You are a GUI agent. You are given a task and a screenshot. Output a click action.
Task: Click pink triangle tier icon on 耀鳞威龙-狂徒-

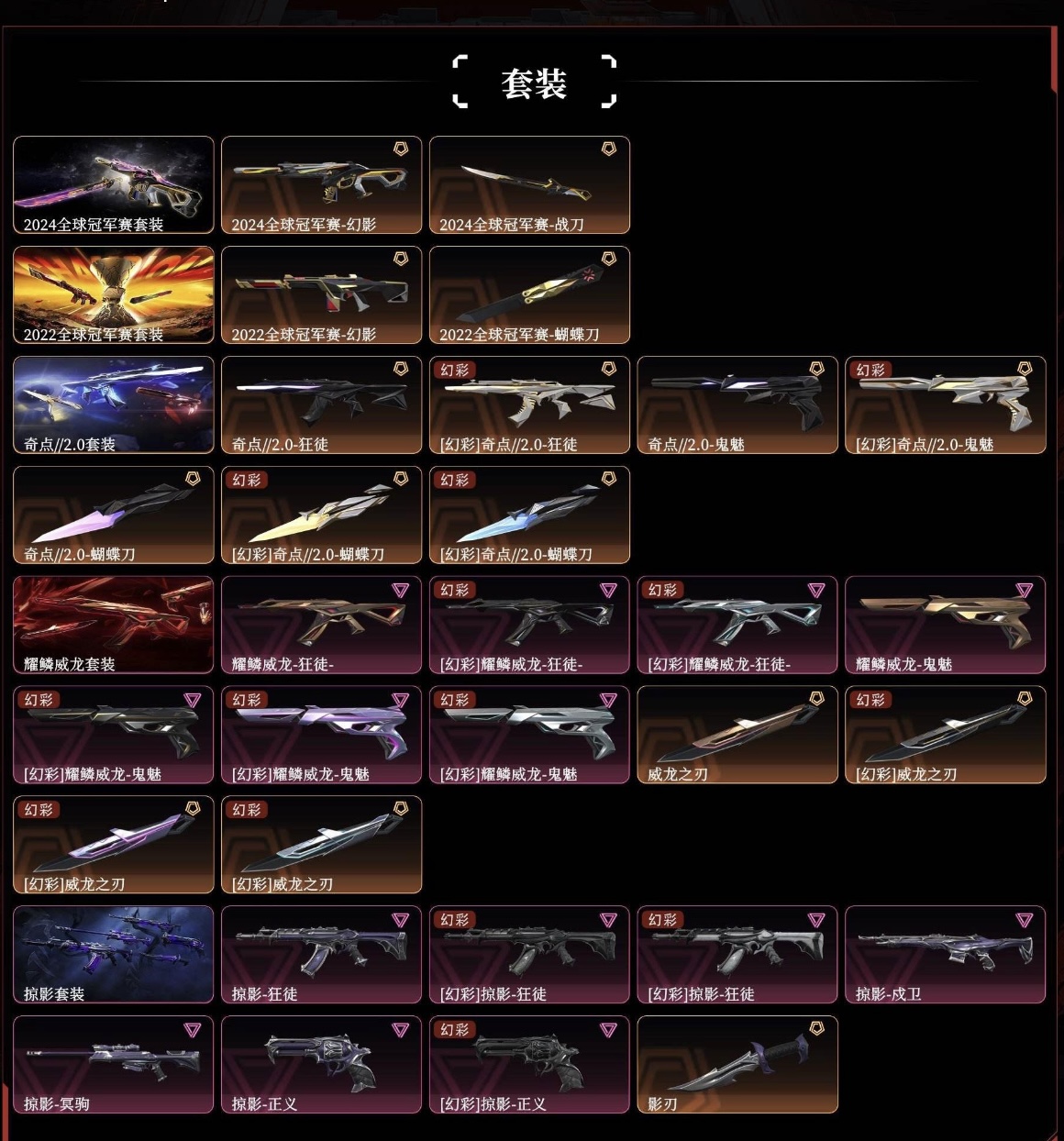point(401,590)
